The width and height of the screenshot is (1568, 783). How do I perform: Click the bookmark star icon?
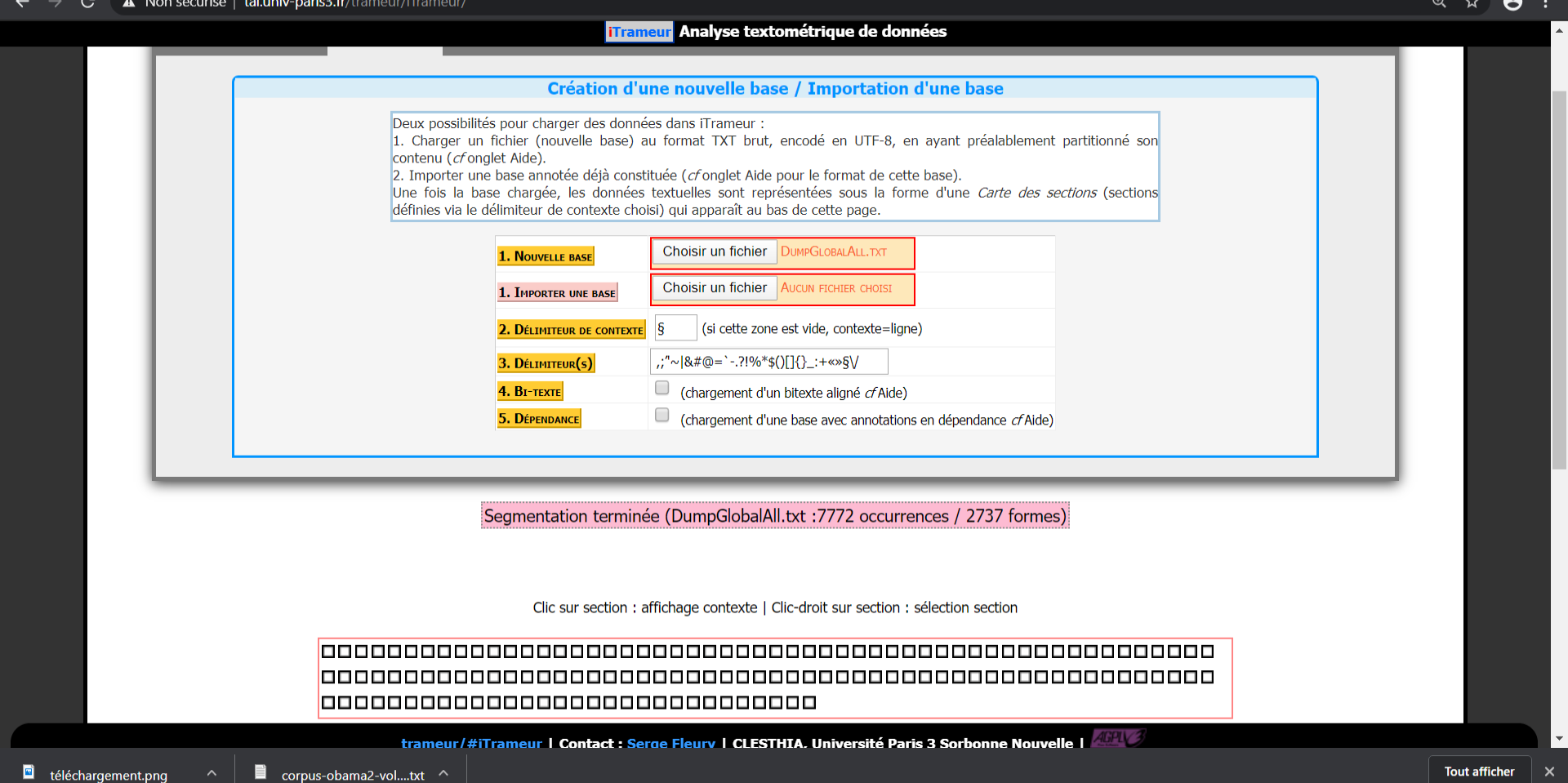point(1472,3)
